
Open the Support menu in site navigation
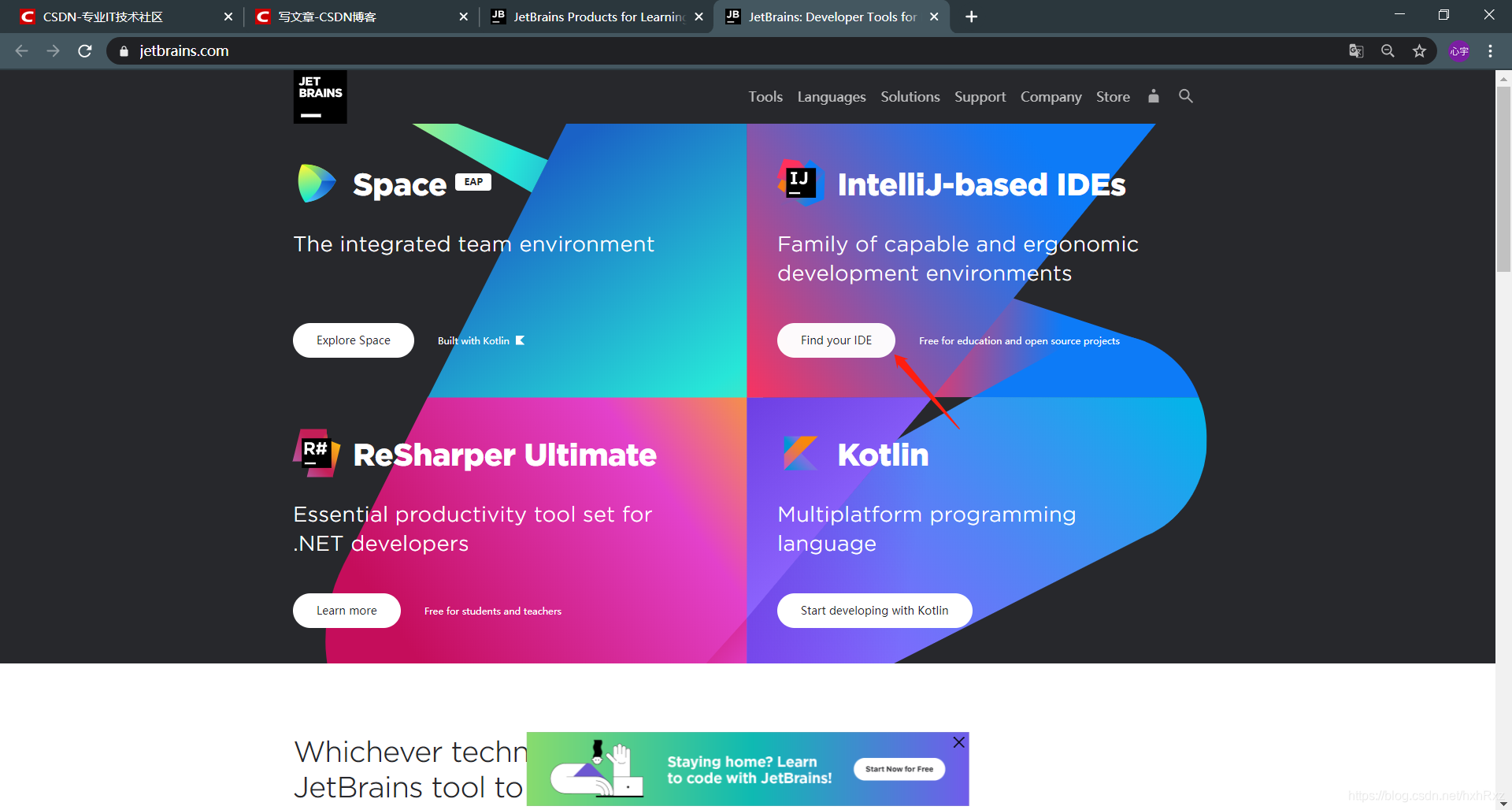[x=980, y=97]
